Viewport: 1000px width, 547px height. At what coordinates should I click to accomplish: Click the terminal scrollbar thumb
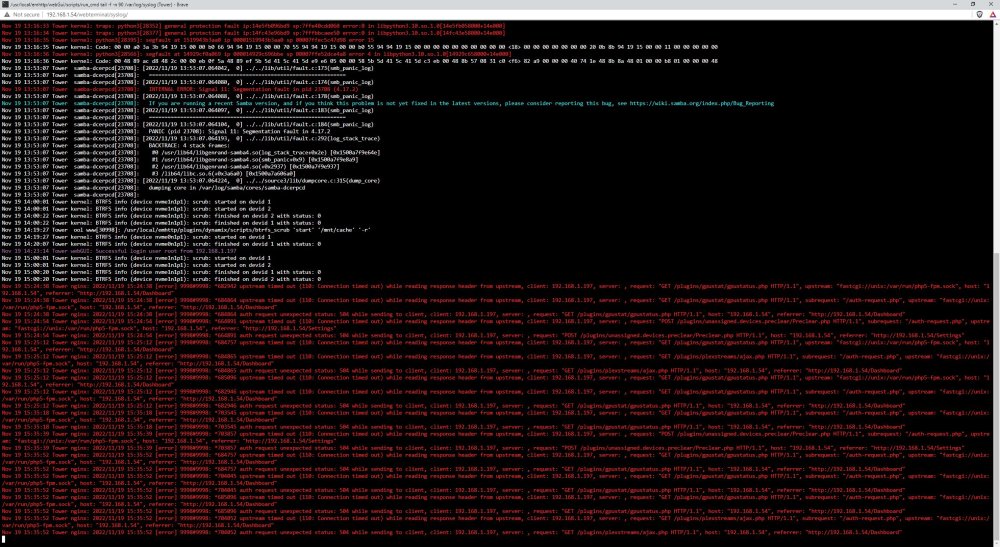coord(996,395)
